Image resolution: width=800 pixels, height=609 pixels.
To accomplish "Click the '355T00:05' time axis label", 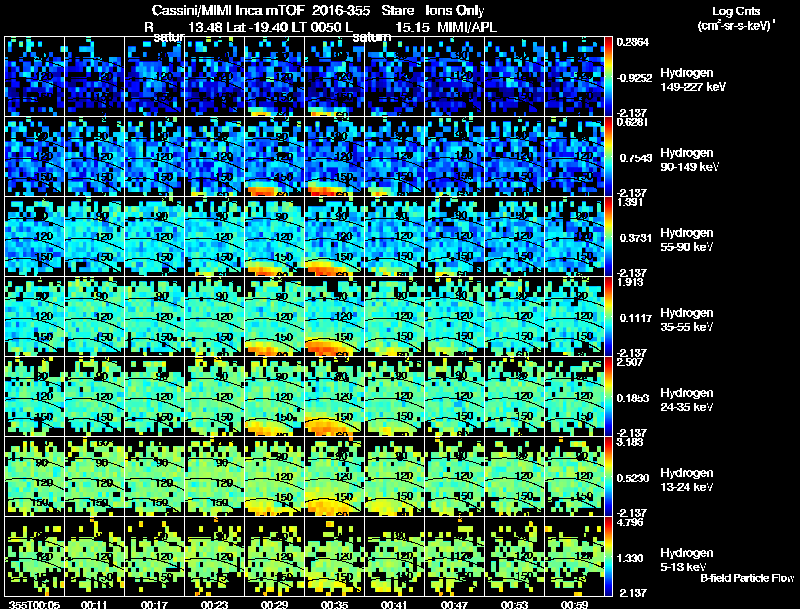I will [34, 604].
